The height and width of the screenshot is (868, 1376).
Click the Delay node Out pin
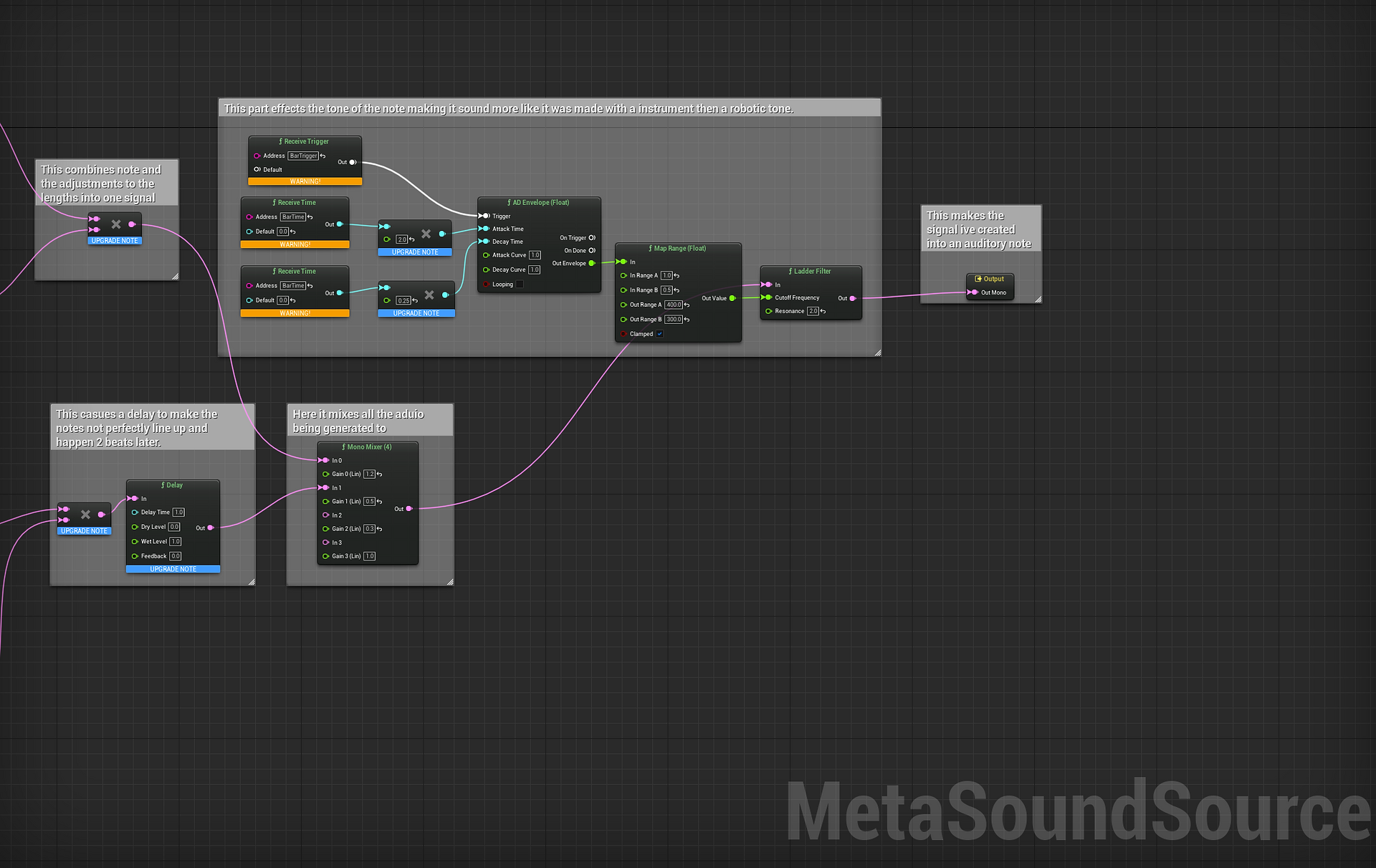(210, 528)
